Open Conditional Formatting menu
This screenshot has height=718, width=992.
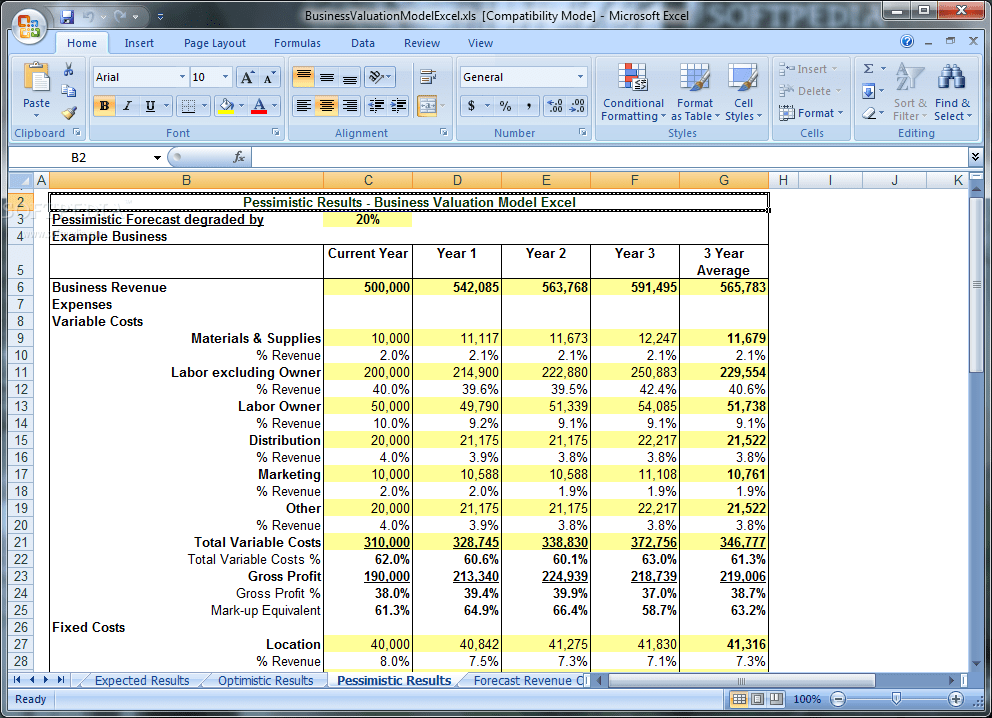(633, 92)
